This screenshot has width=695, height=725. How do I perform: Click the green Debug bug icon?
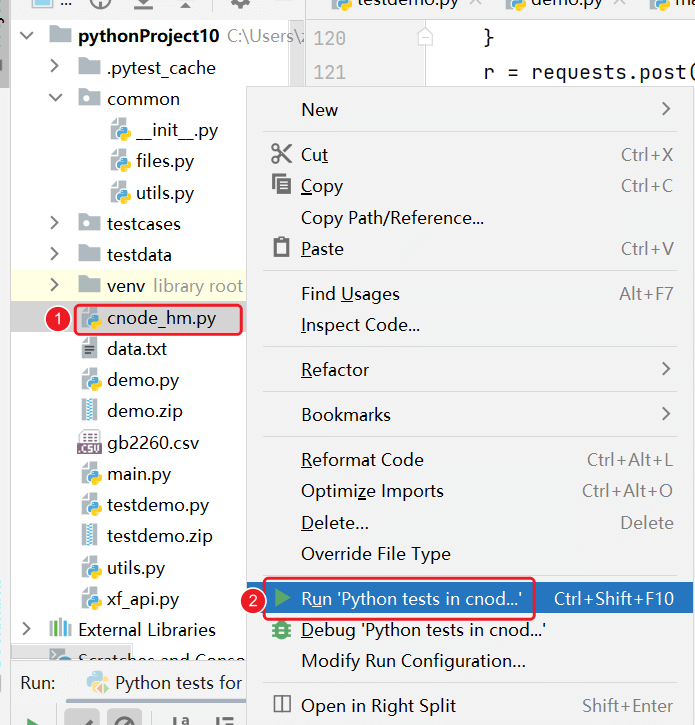[281, 630]
